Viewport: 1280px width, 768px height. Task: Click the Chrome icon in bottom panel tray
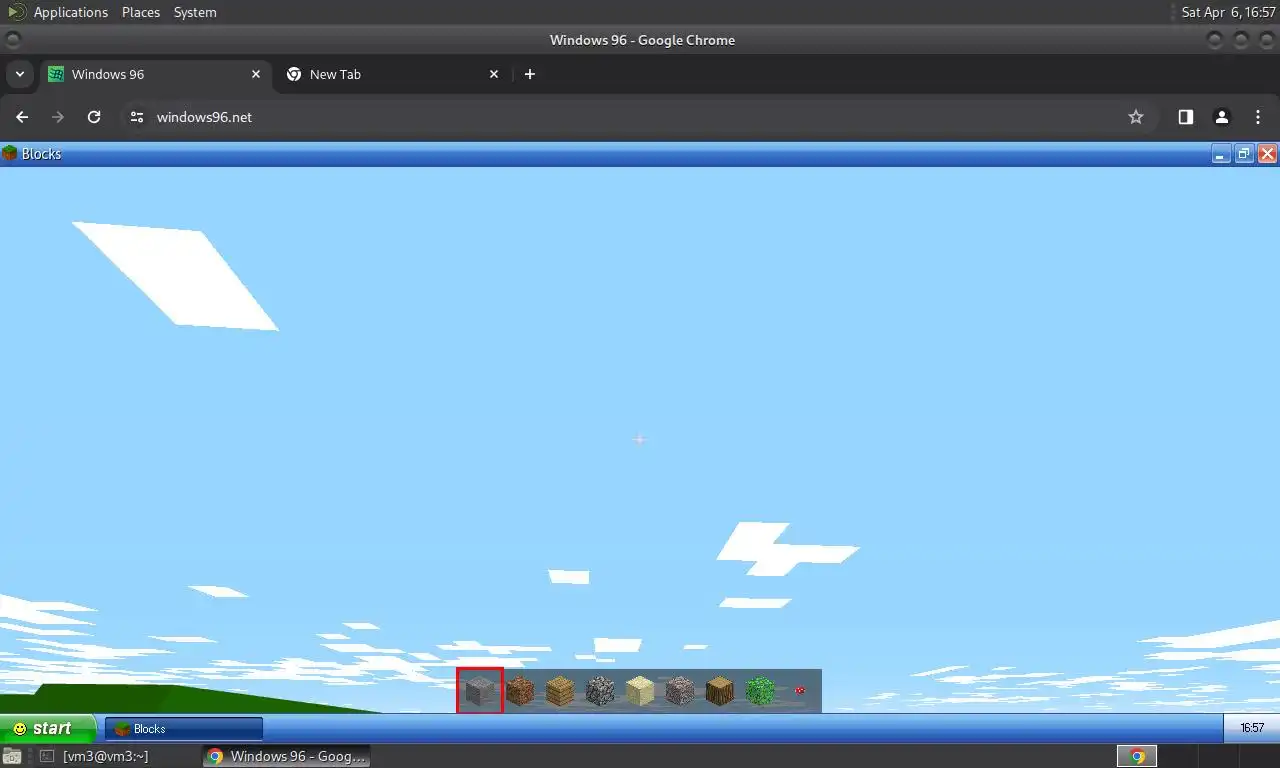click(x=1137, y=756)
